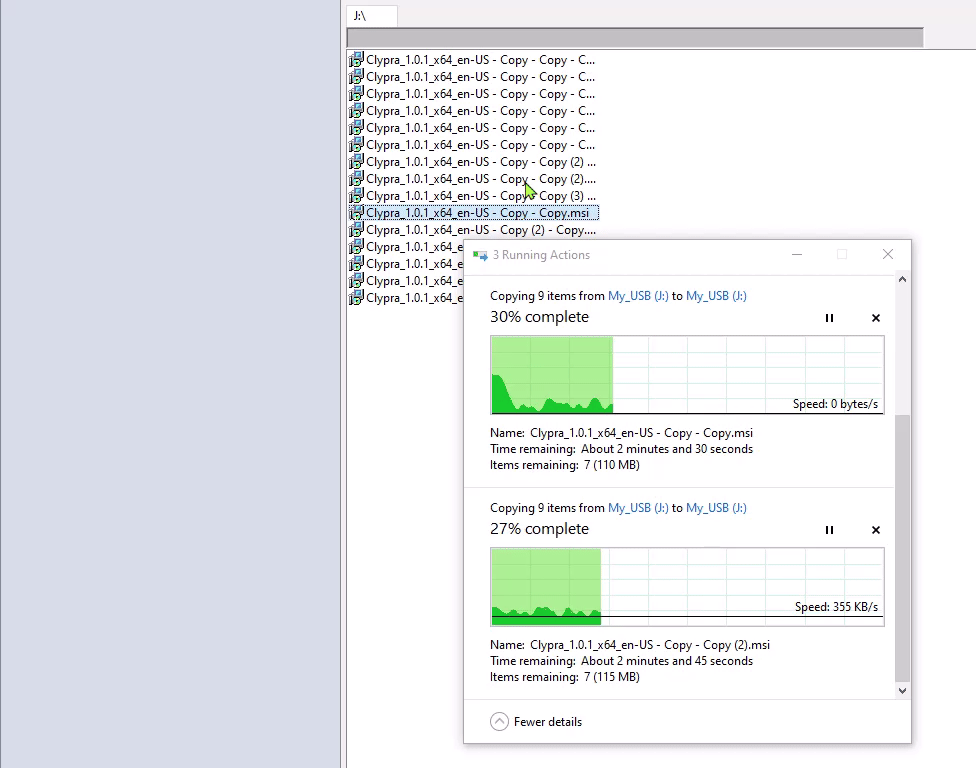The width and height of the screenshot is (976, 768).
Task: Click the Speed: 355 KB/s label
Action: (x=836, y=607)
